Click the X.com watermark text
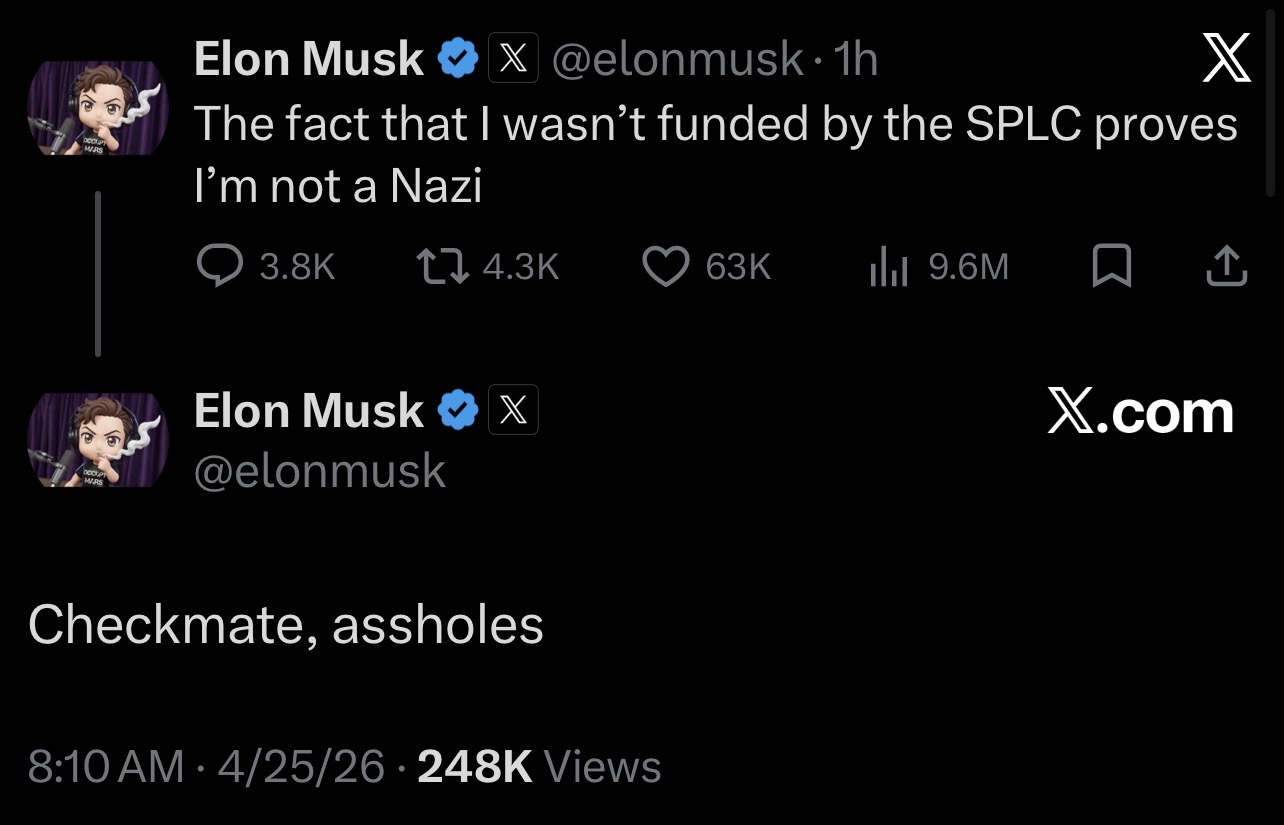Image resolution: width=1284 pixels, height=825 pixels. [1140, 412]
